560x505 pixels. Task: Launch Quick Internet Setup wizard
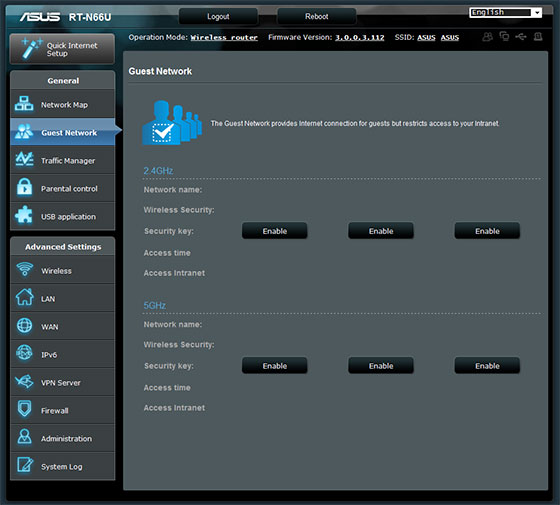click(62, 49)
